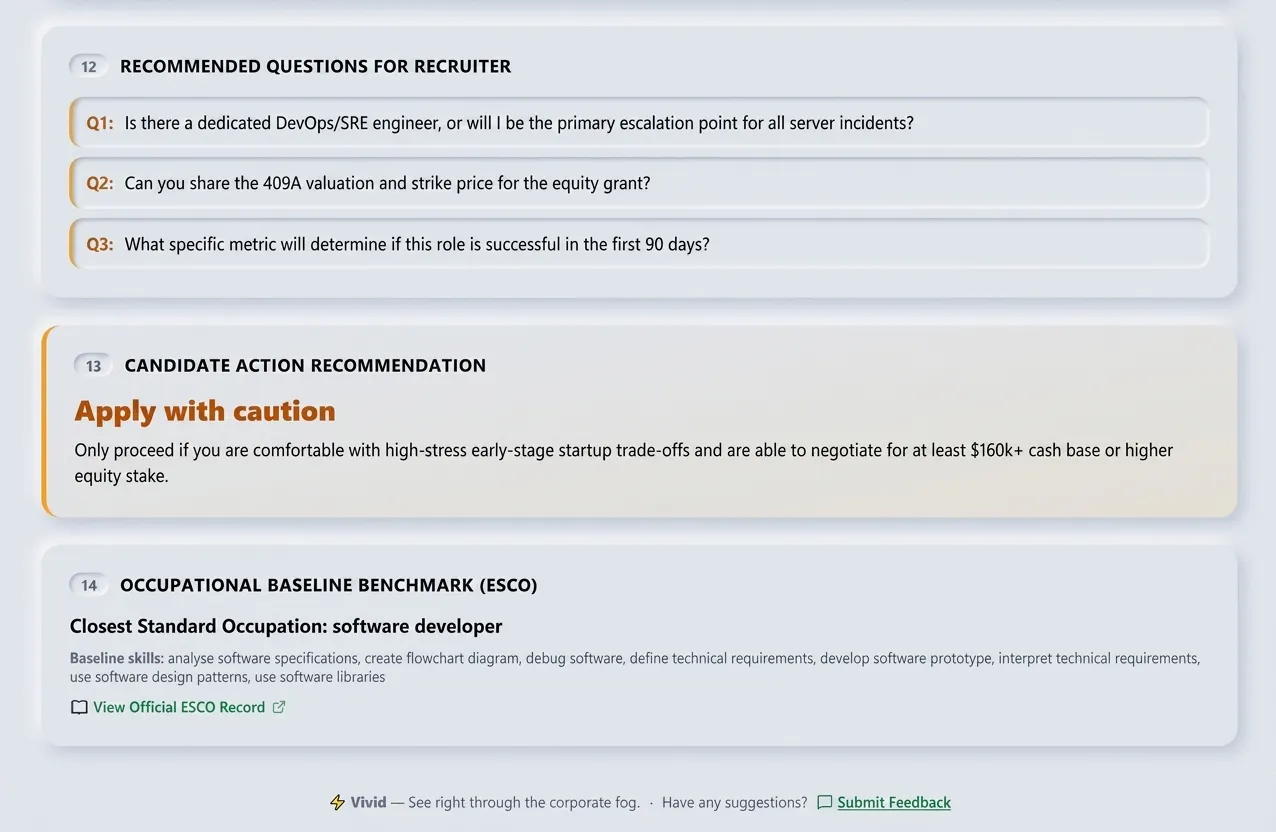Open the View Official ESCO Record link
This screenshot has height=832, width=1276.
[179, 707]
